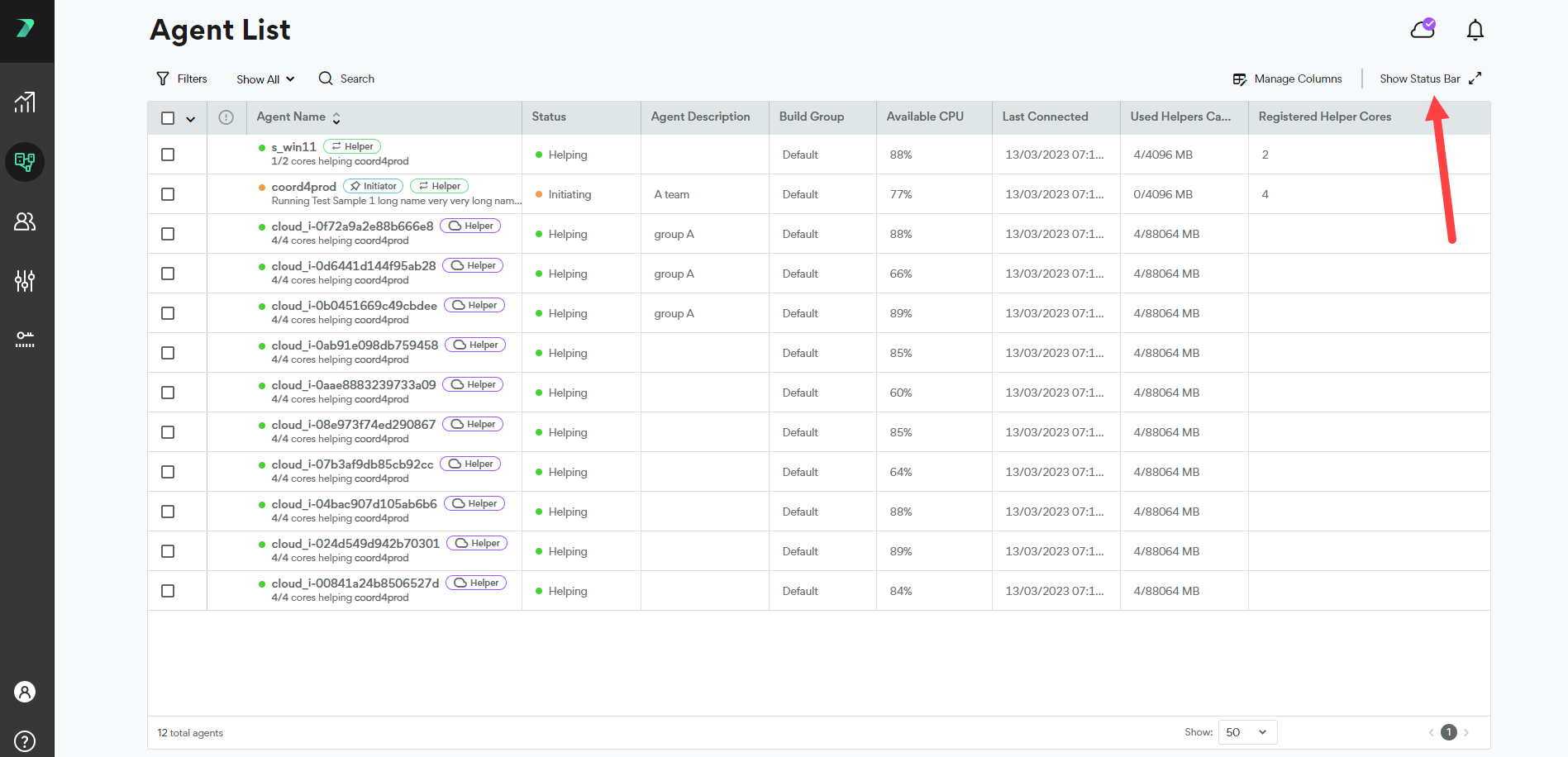Open the agents monitor icon in sidebar

25,161
